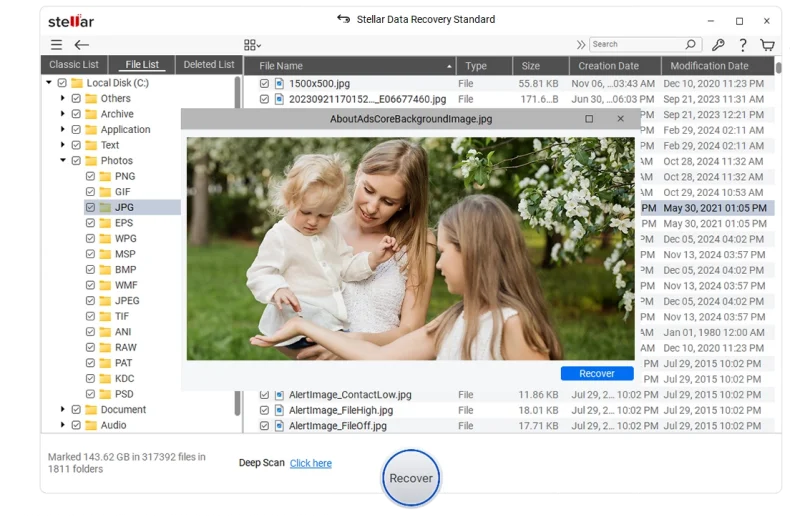Image resolution: width=800 pixels, height=517 pixels.
Task: Toggle checkbox for AlertImage_FileOff.jpg
Action: 264,426
